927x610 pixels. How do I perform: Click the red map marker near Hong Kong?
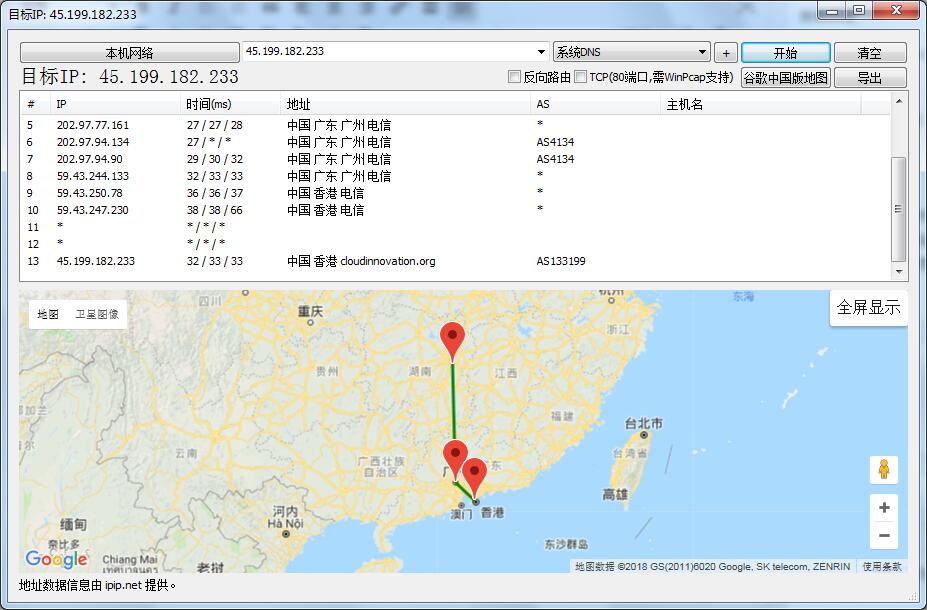click(475, 474)
